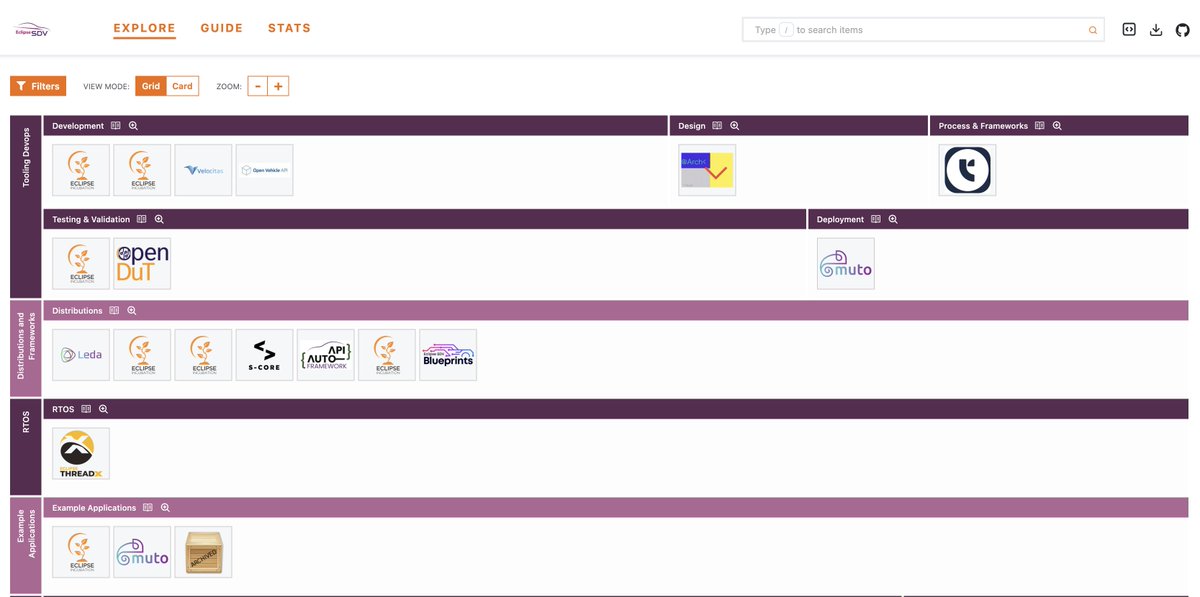The width and height of the screenshot is (1200, 597).
Task: Open the Eclipse SDV Blueprints item
Action: (x=448, y=355)
